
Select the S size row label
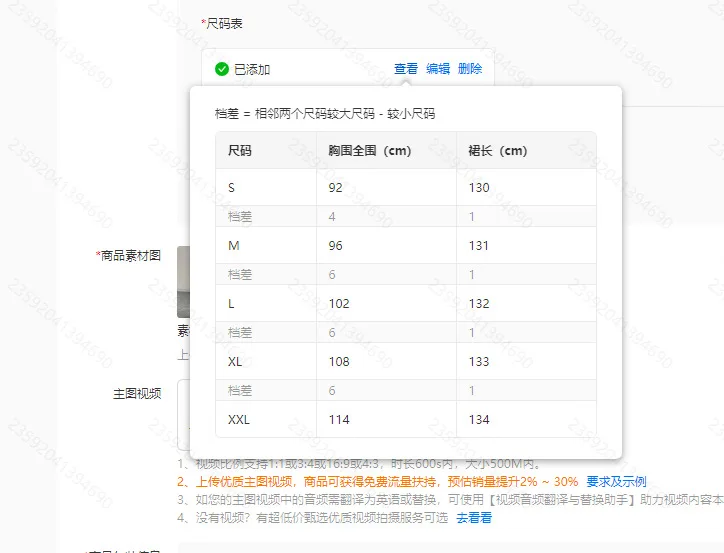(x=231, y=187)
